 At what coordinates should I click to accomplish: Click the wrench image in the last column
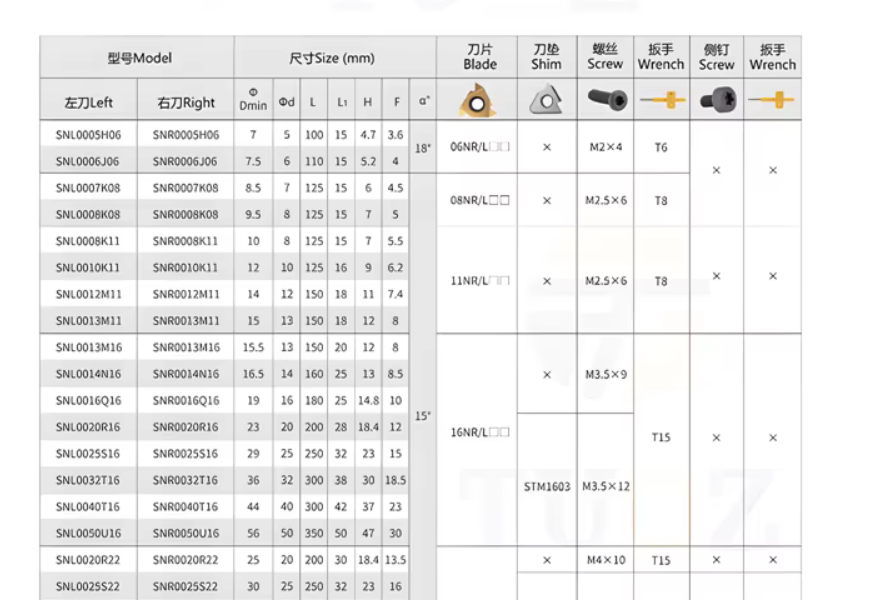tap(772, 100)
